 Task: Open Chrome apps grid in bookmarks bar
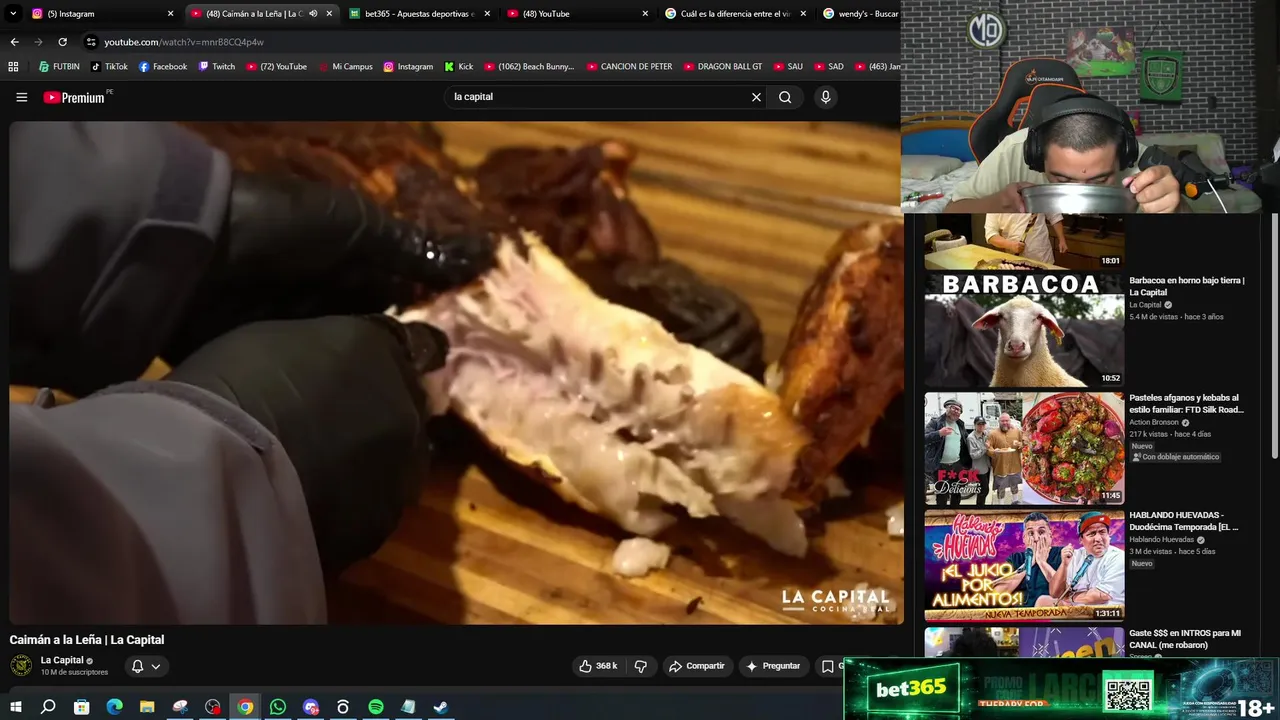click(x=13, y=67)
